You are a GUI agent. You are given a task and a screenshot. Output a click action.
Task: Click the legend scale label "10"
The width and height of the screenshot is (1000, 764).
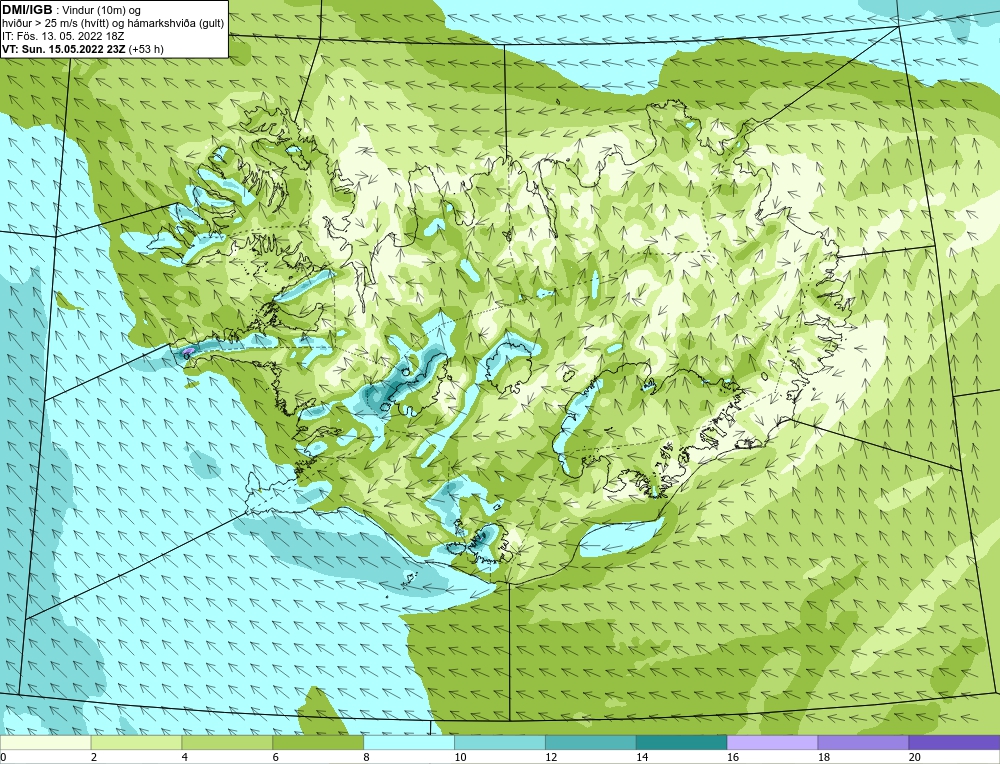click(460, 758)
